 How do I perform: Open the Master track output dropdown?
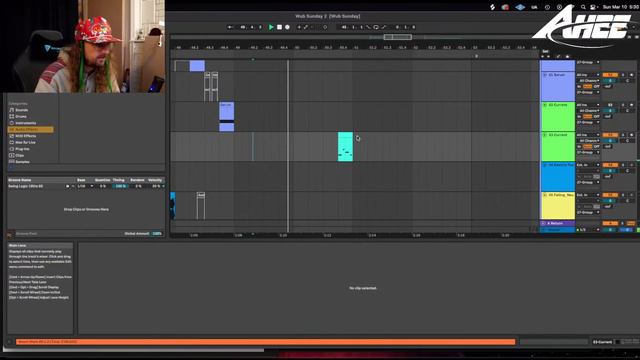588,230
